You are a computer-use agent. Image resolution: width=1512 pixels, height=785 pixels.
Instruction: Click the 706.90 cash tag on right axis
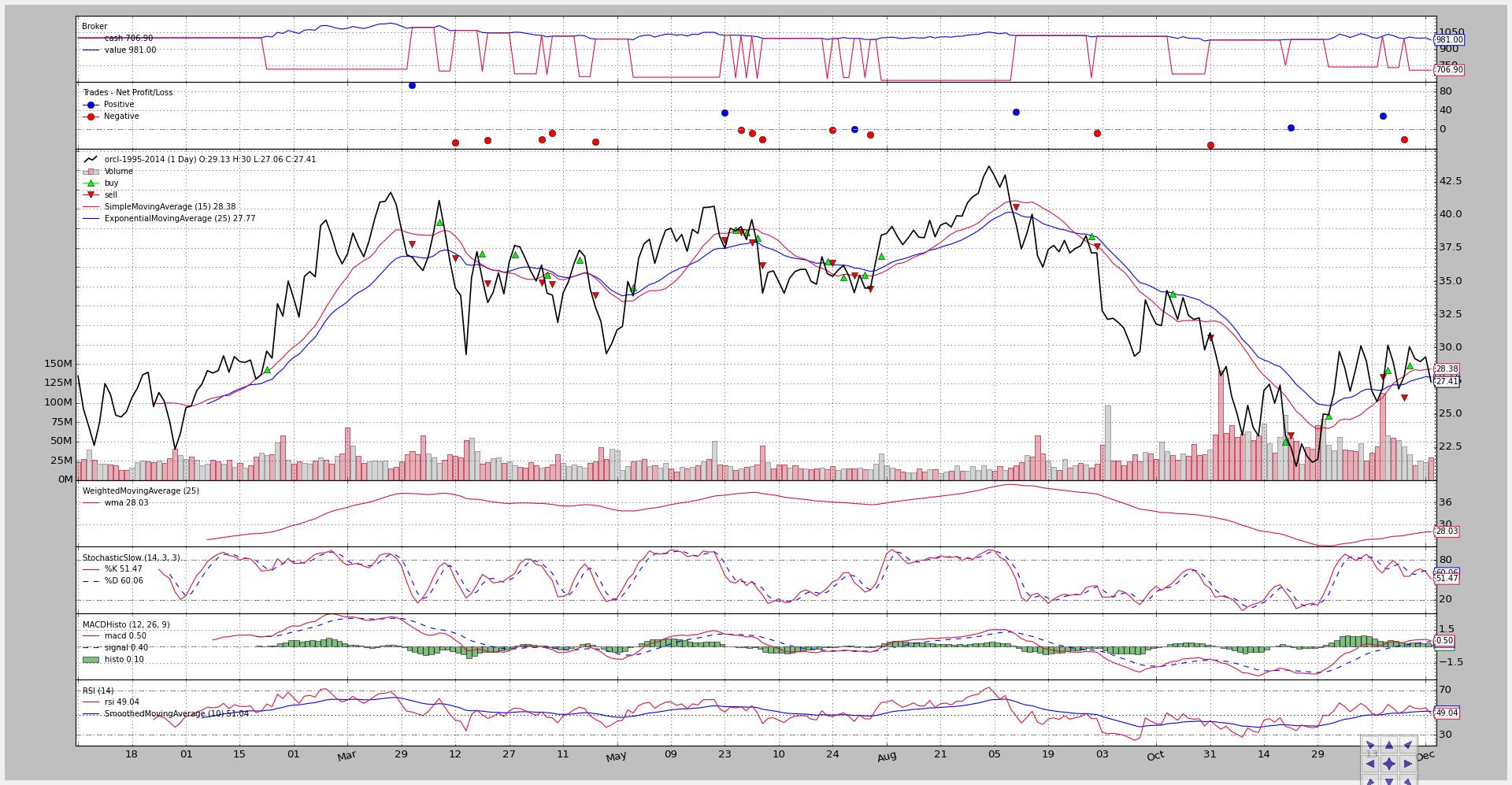(x=1449, y=69)
